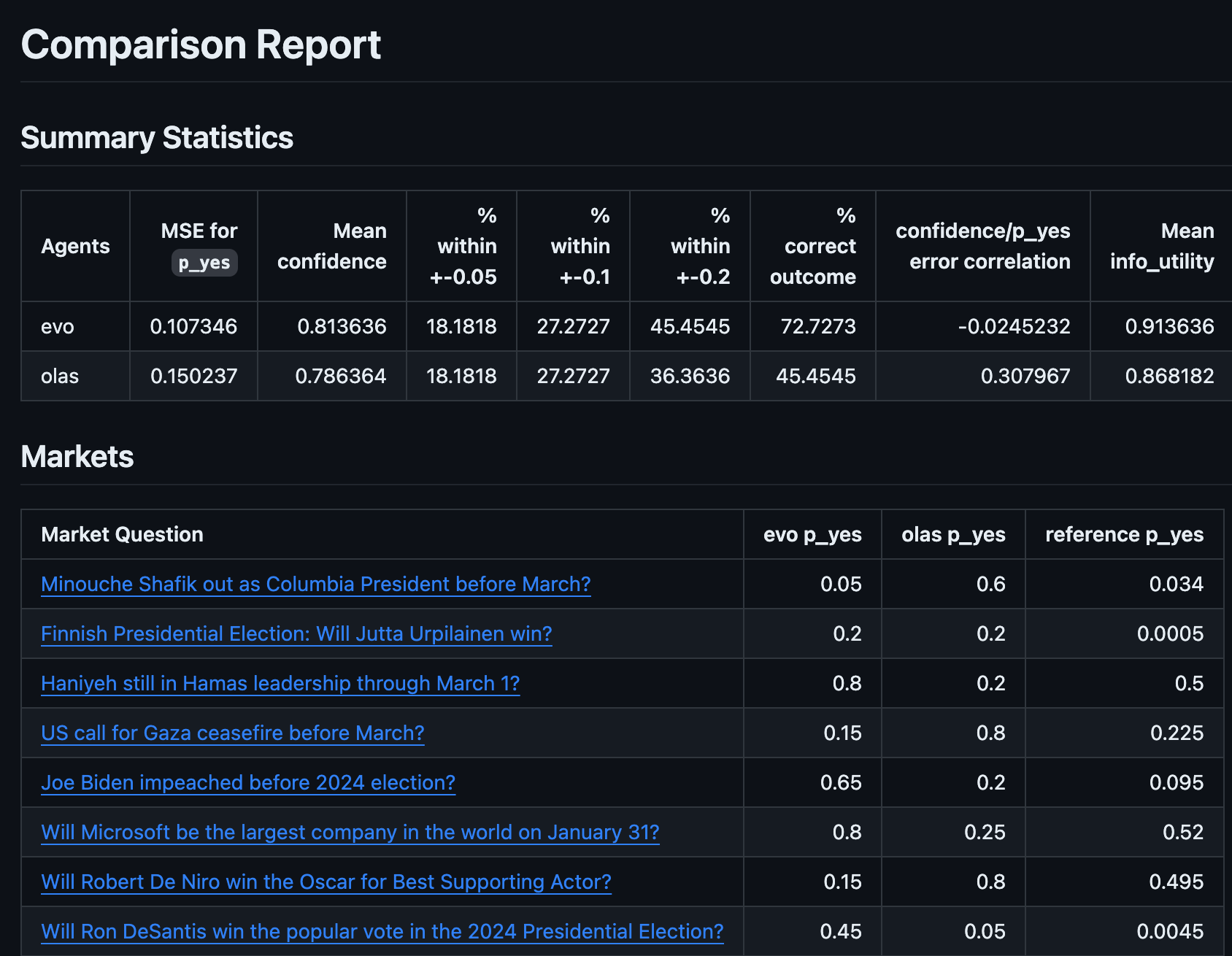This screenshot has width=1232, height=956.
Task: Click evo info_utility value 0.913636
Action: [1169, 326]
